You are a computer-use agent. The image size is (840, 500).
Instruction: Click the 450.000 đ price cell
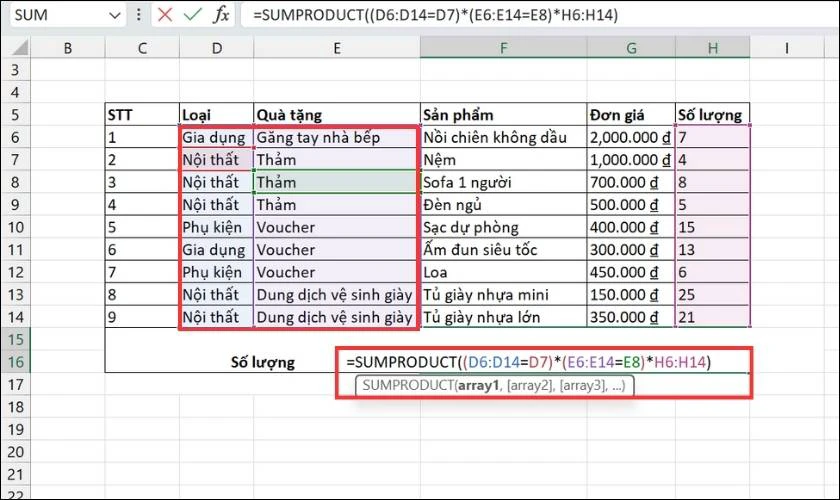click(631, 272)
